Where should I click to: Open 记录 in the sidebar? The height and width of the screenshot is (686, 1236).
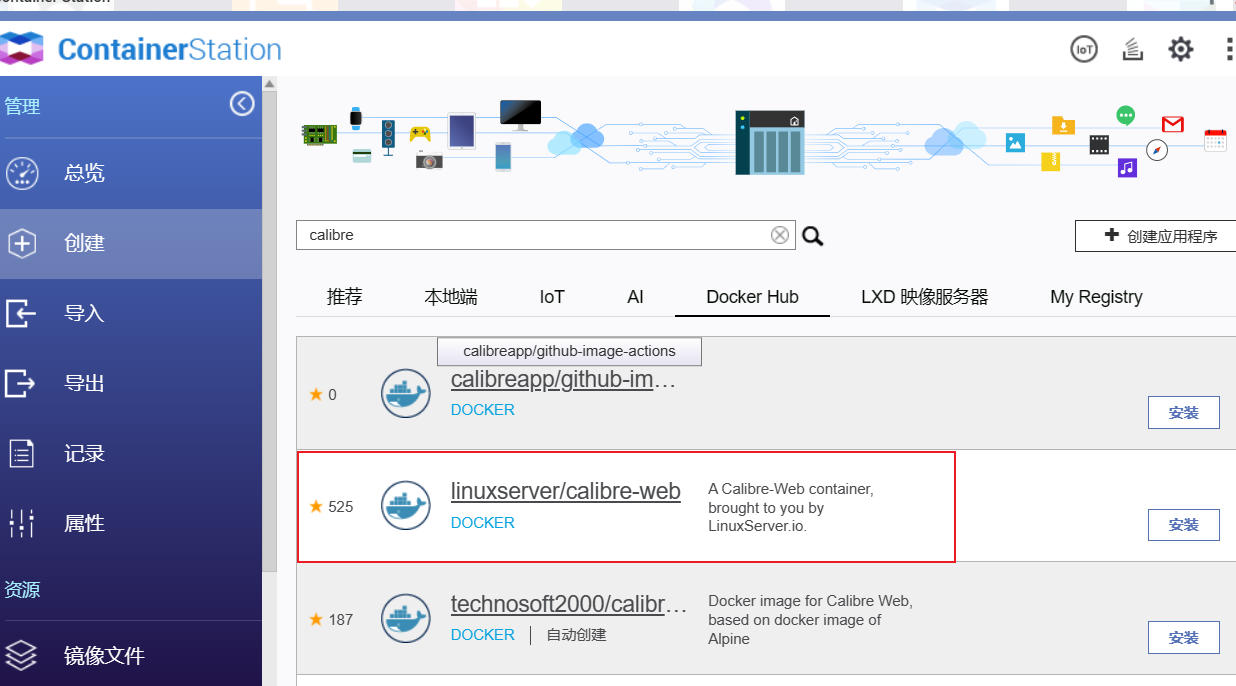[x=131, y=453]
